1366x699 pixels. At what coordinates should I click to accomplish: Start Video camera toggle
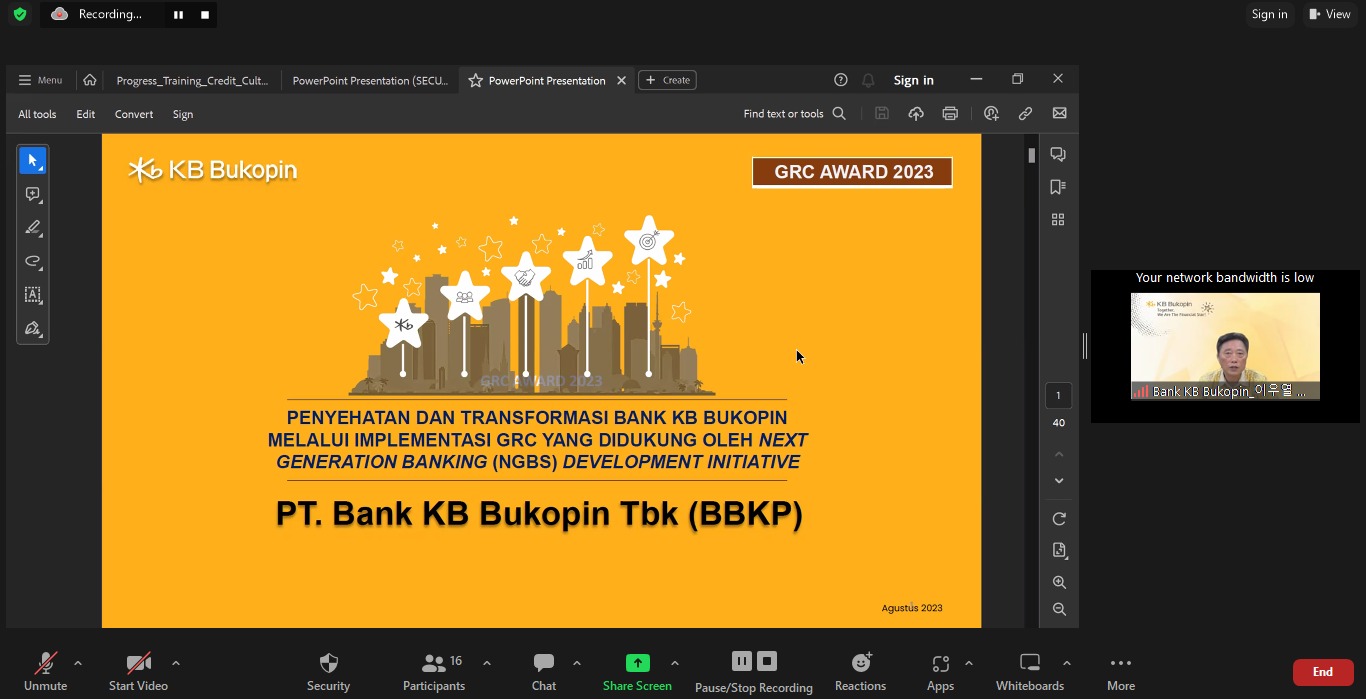[138, 671]
